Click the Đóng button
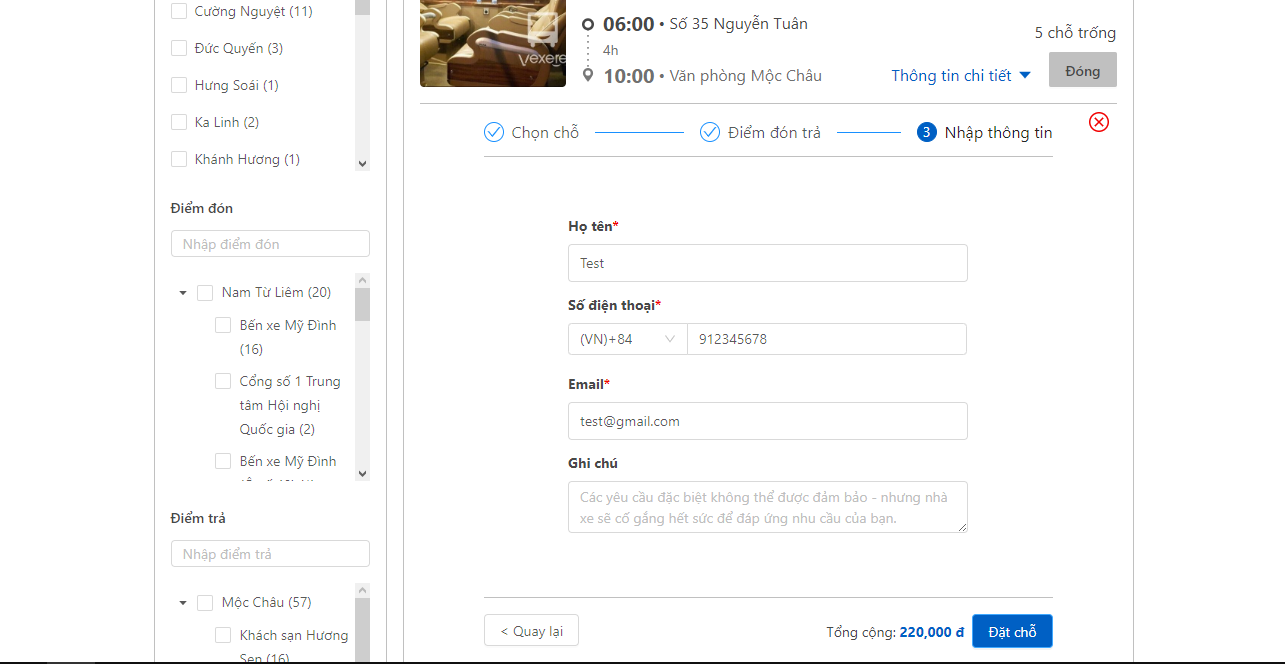Screen dimensions: 1285x664 tap(1083, 70)
